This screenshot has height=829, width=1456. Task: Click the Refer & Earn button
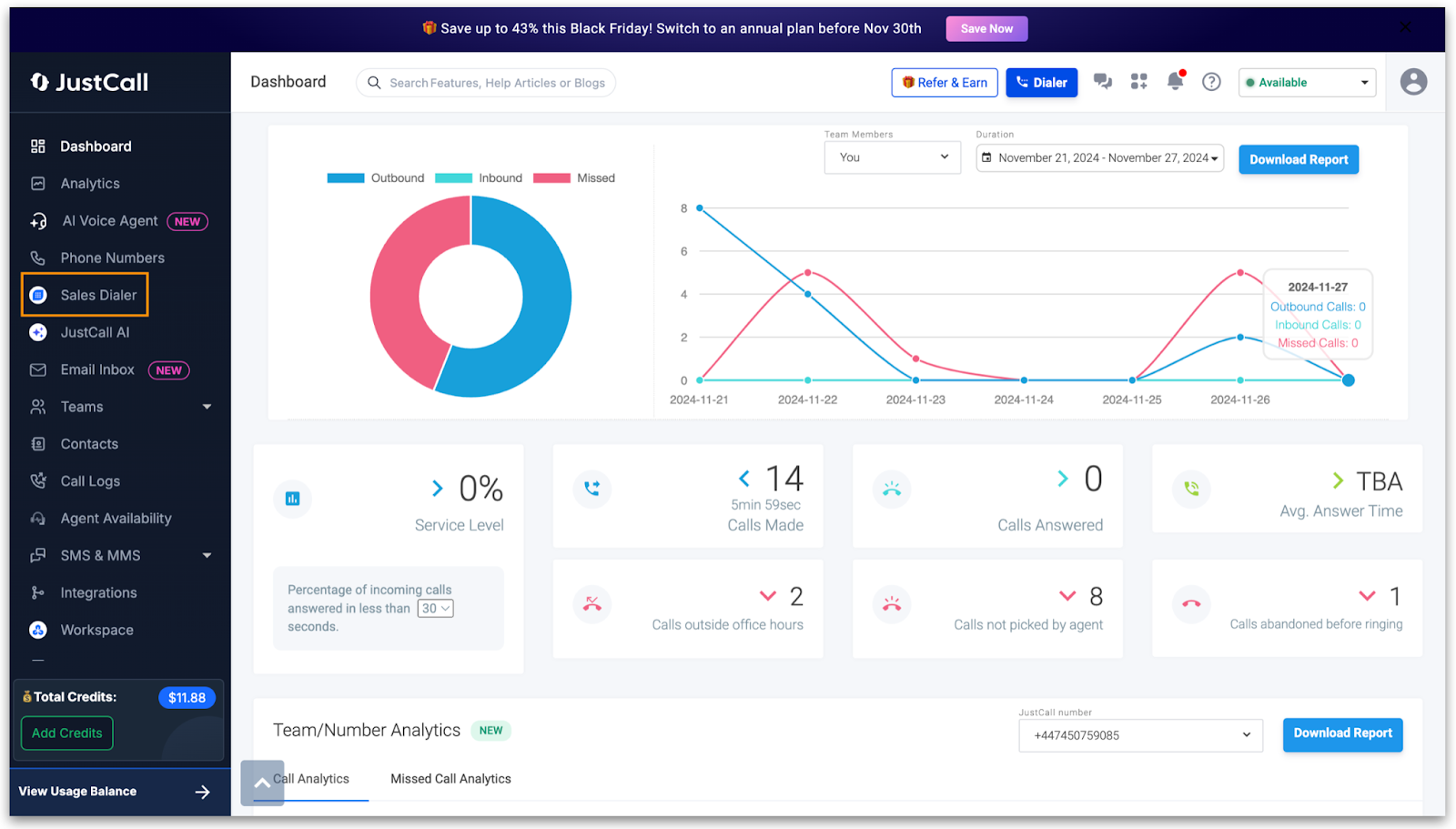945,83
